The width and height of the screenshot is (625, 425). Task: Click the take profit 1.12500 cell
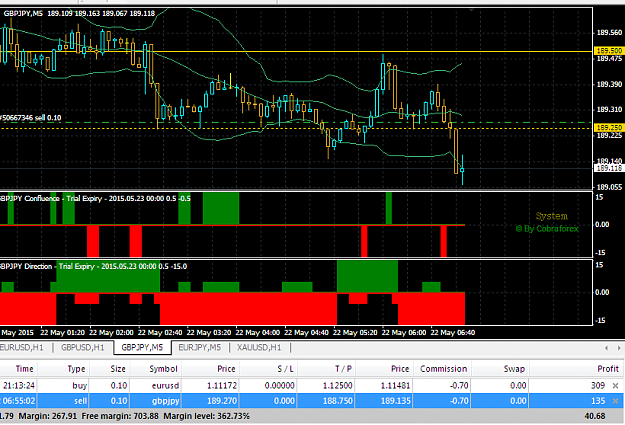(x=337, y=386)
